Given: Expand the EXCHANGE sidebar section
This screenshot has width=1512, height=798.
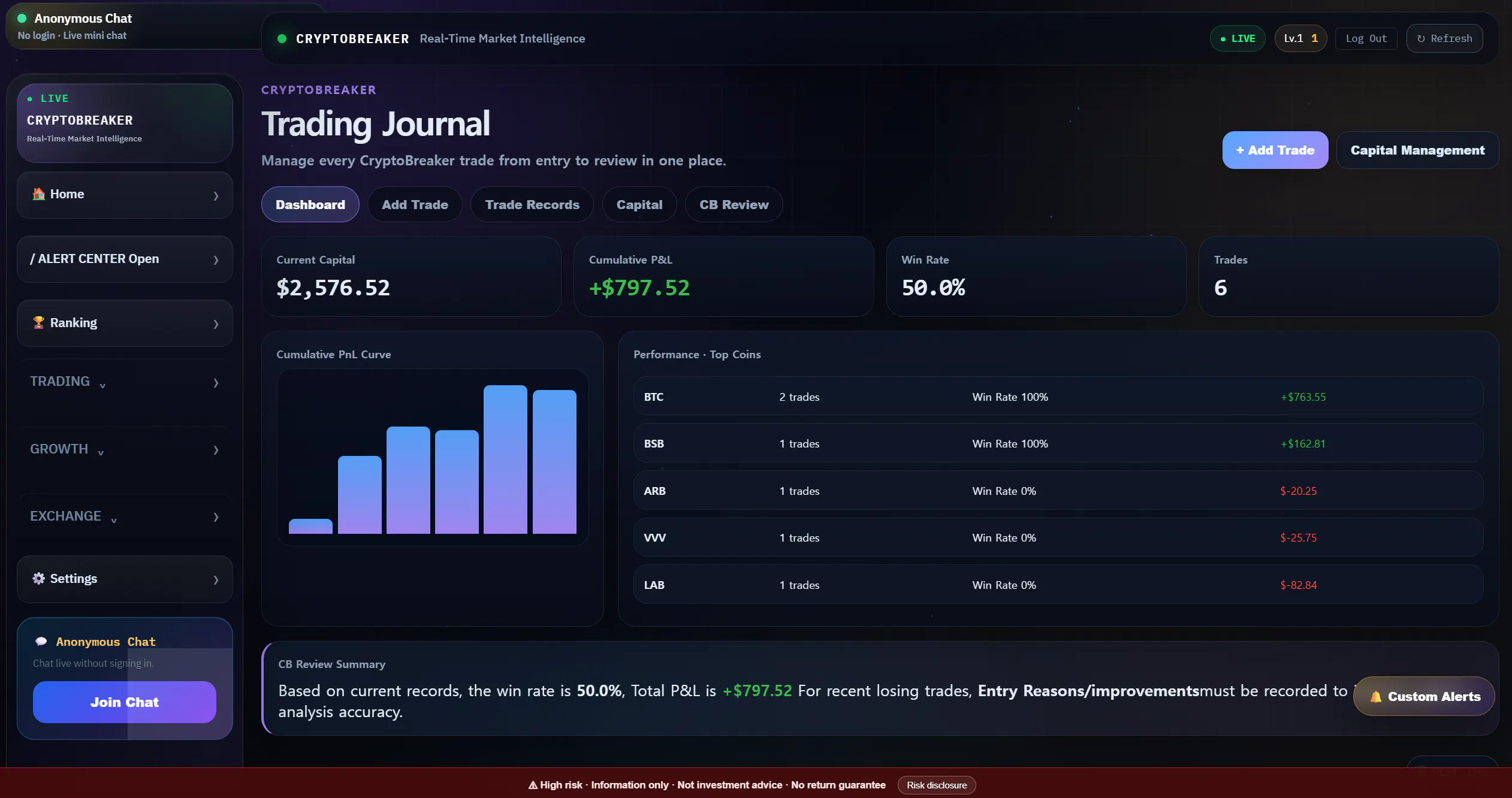Looking at the screenshot, I should [125, 516].
